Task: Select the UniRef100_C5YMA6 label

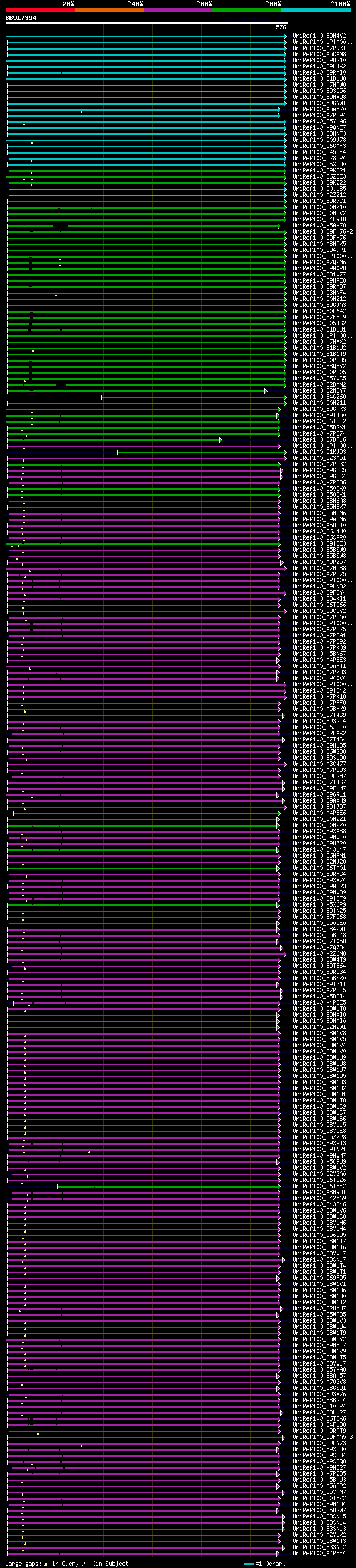Action: point(319,122)
